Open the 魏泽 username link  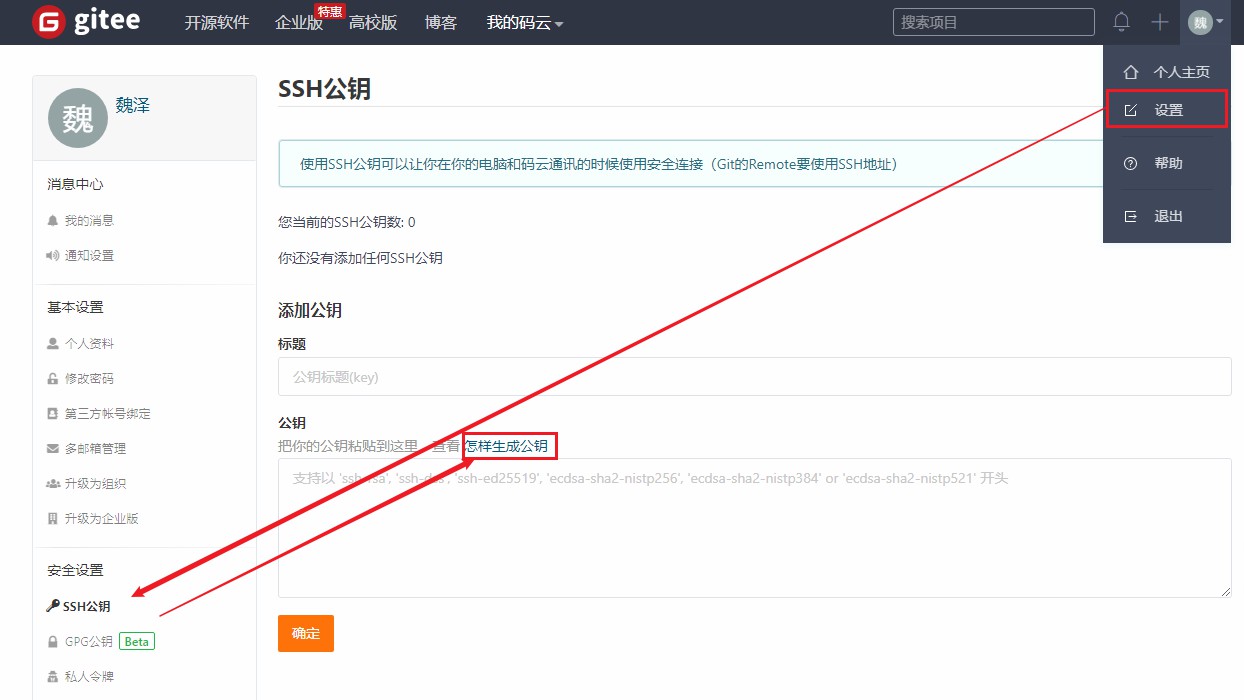133,105
